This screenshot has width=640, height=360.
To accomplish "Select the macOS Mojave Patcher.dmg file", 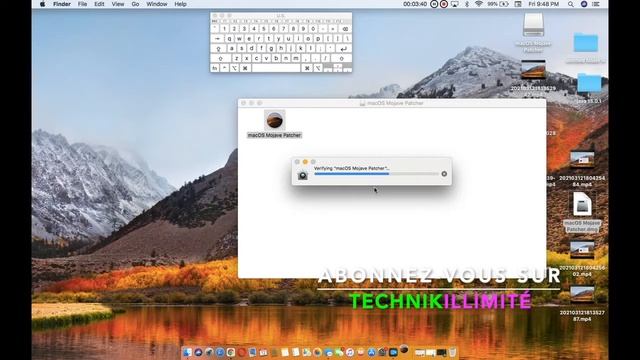I will click(582, 204).
